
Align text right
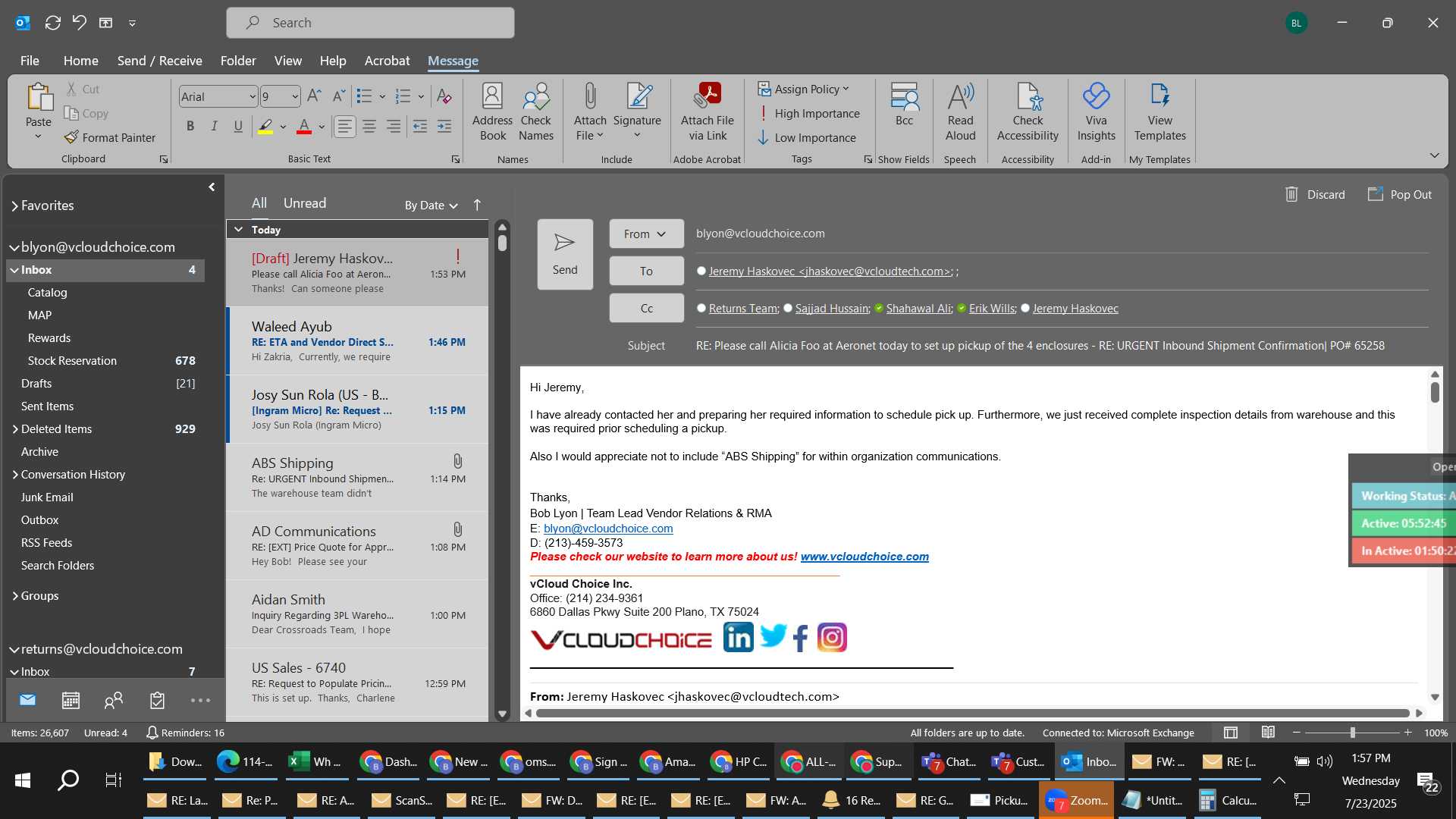tap(394, 126)
